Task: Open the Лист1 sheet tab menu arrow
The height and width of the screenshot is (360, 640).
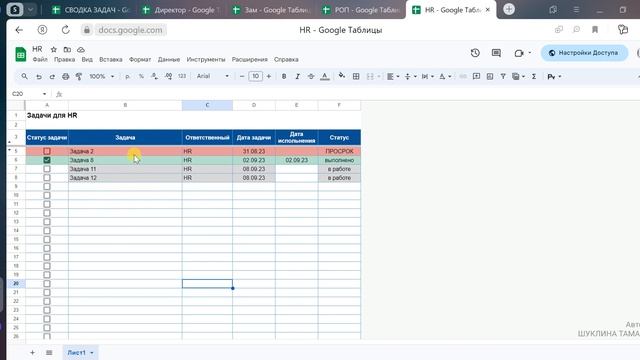Action: click(92, 353)
